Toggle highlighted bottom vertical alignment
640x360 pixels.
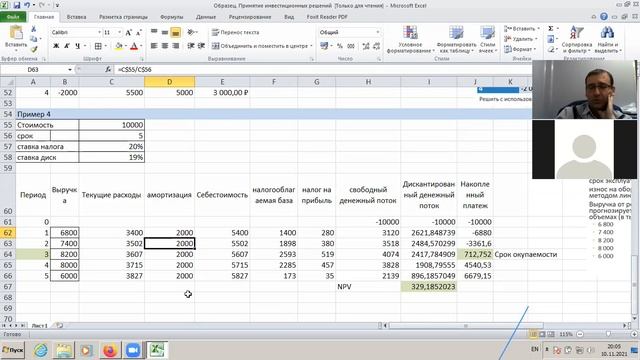(x=176, y=32)
